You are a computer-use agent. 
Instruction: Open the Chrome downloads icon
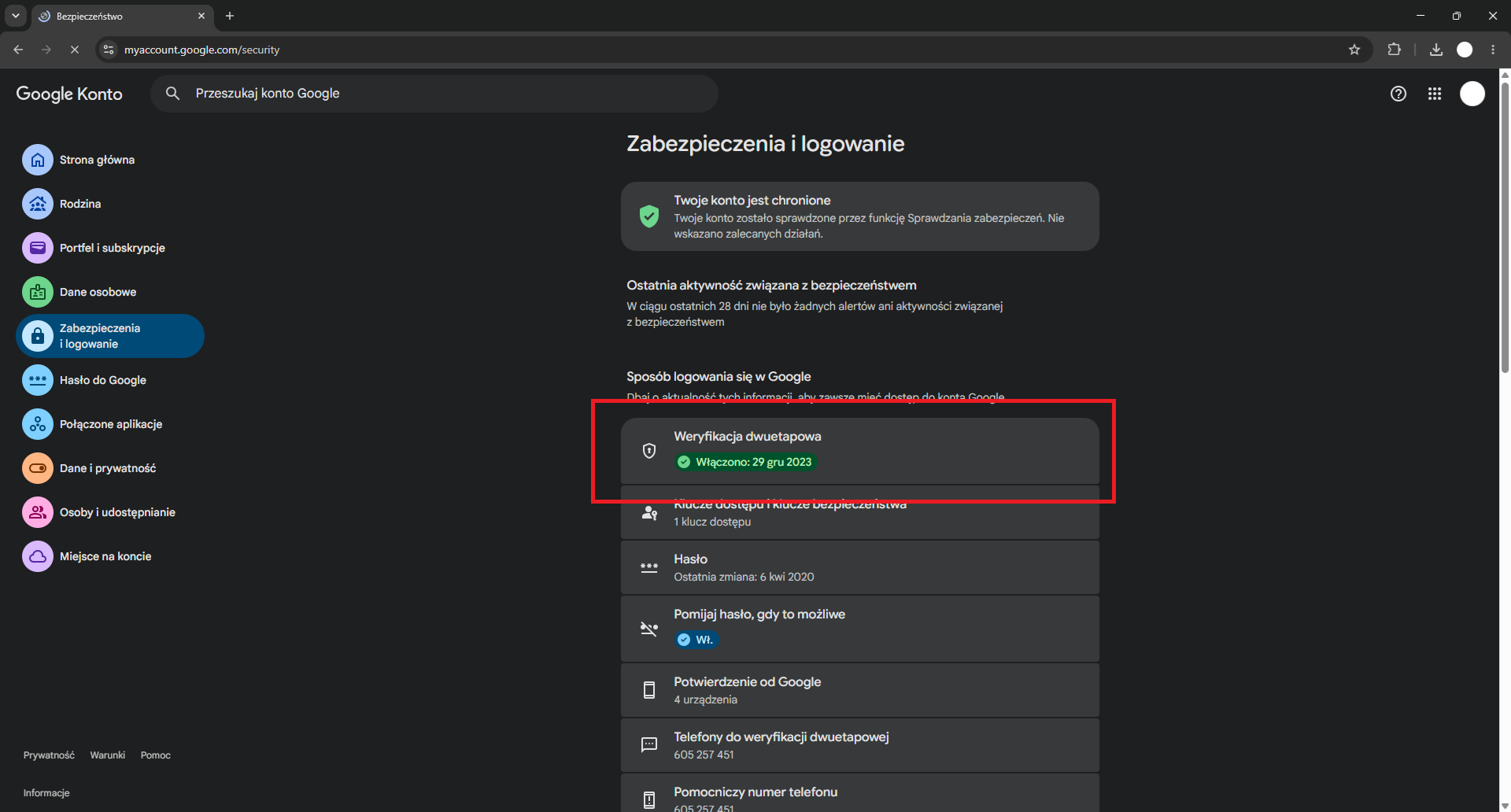pos(1436,50)
